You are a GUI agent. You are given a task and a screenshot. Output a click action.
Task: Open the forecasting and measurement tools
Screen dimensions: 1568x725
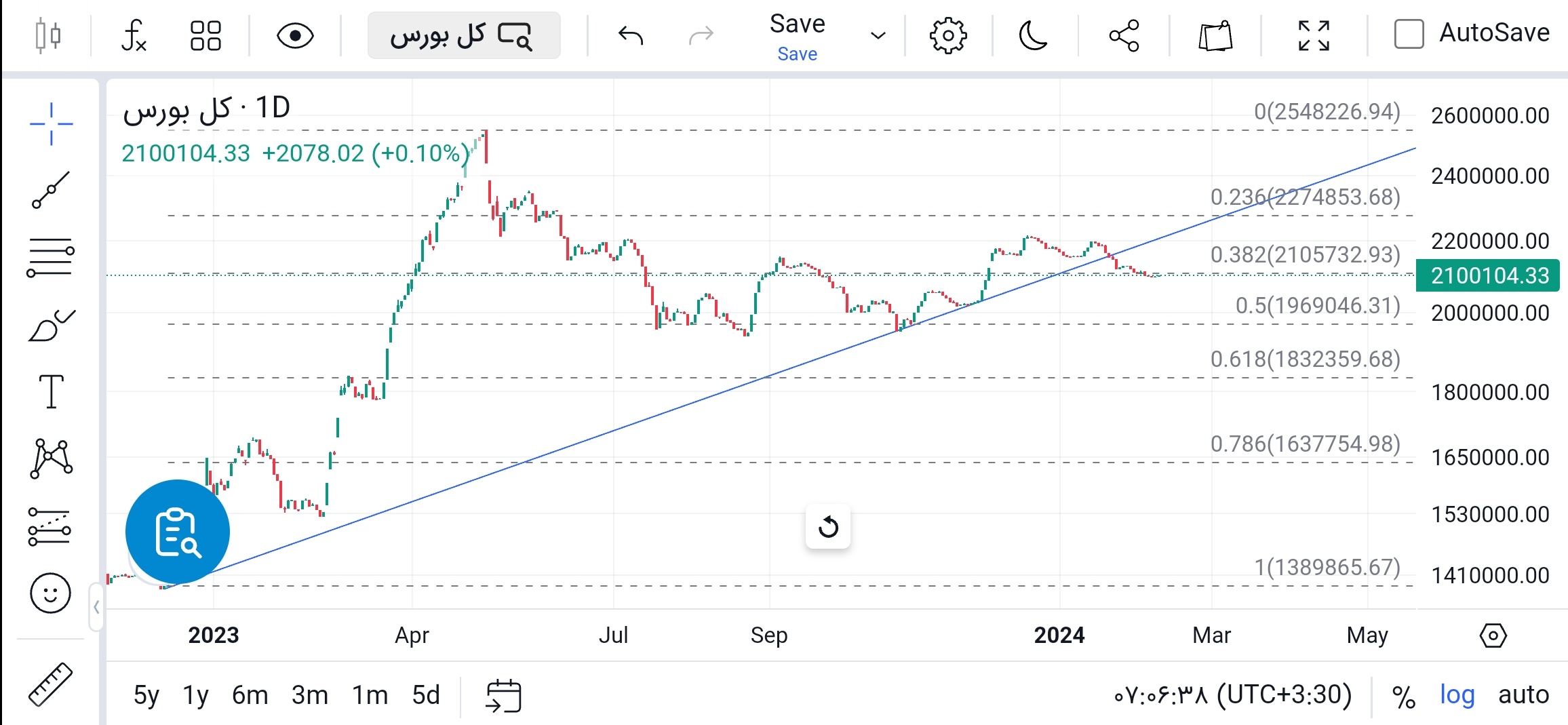pos(50,527)
